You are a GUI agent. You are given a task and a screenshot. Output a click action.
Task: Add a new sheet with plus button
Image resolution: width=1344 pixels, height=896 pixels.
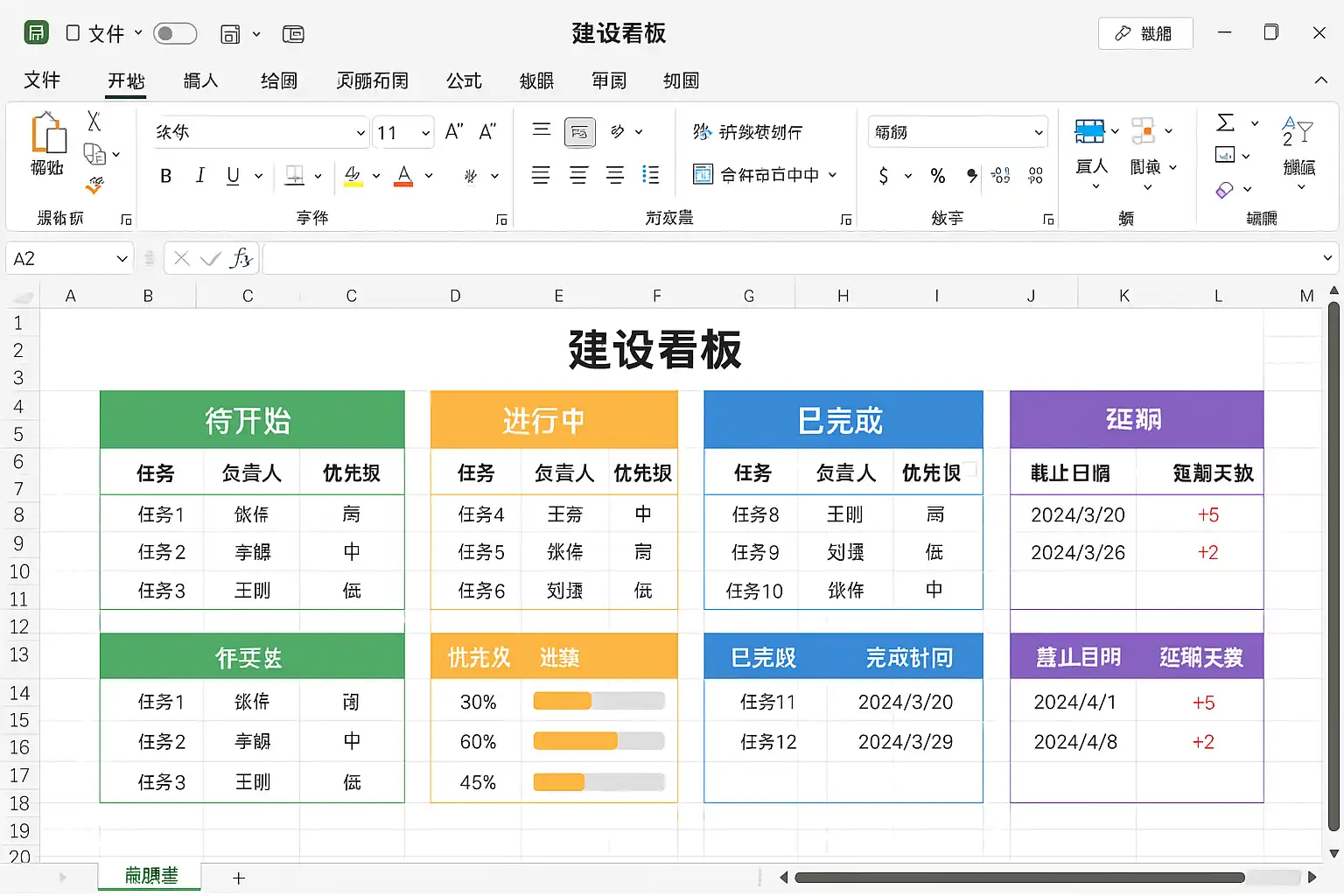pyautogui.click(x=239, y=878)
